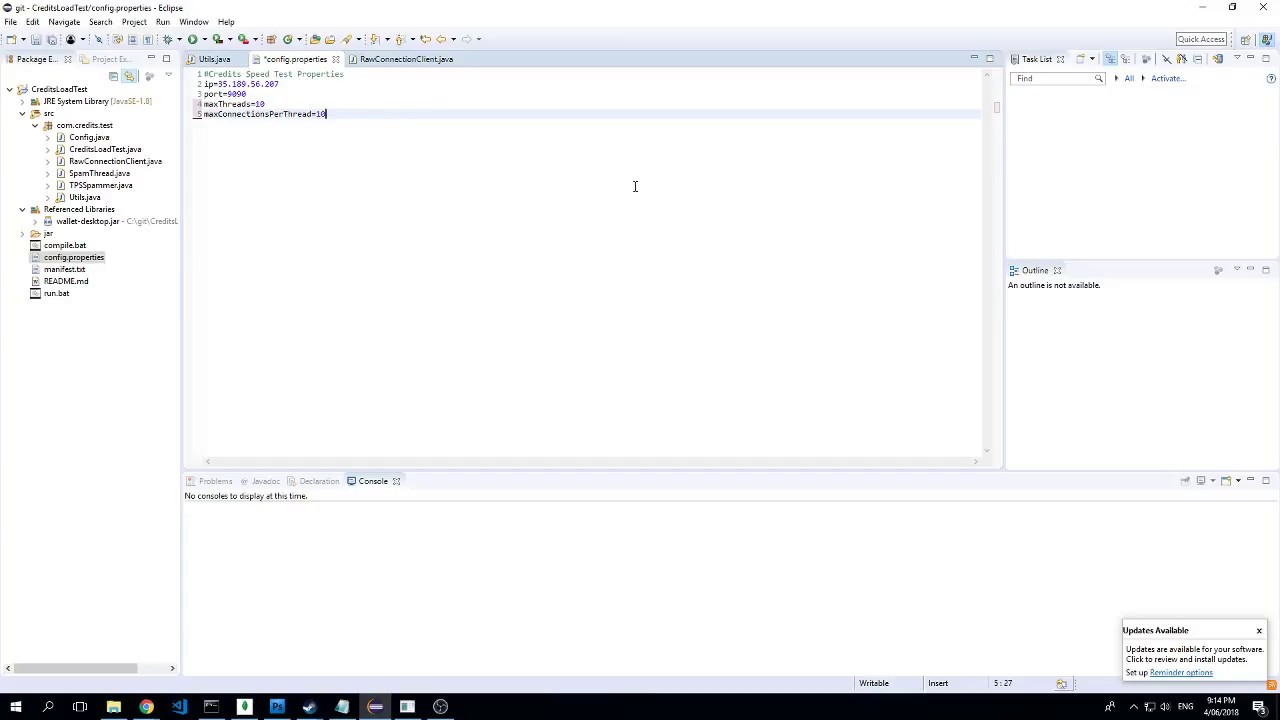Close the config.properties editor tab
The width and height of the screenshot is (1280, 720).
pyautogui.click(x=336, y=59)
